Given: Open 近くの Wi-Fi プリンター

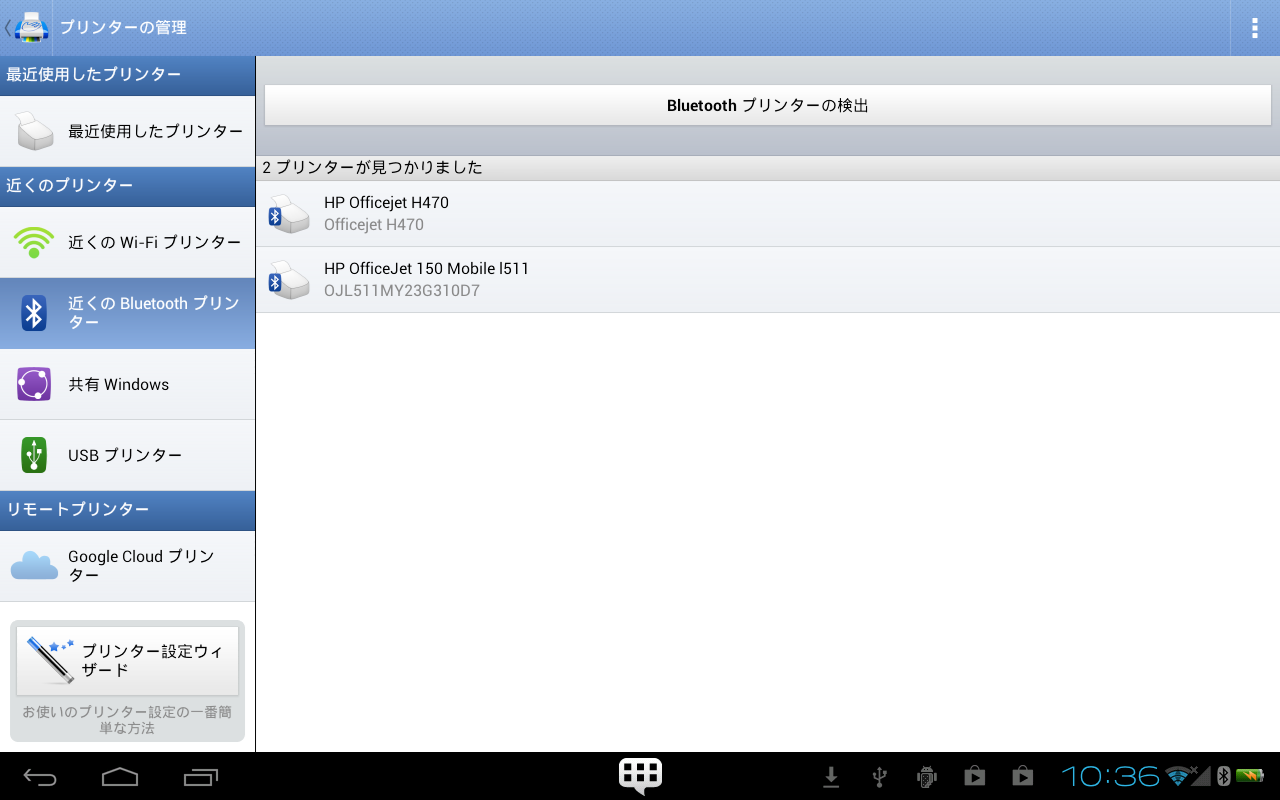Looking at the screenshot, I should tap(127, 242).
